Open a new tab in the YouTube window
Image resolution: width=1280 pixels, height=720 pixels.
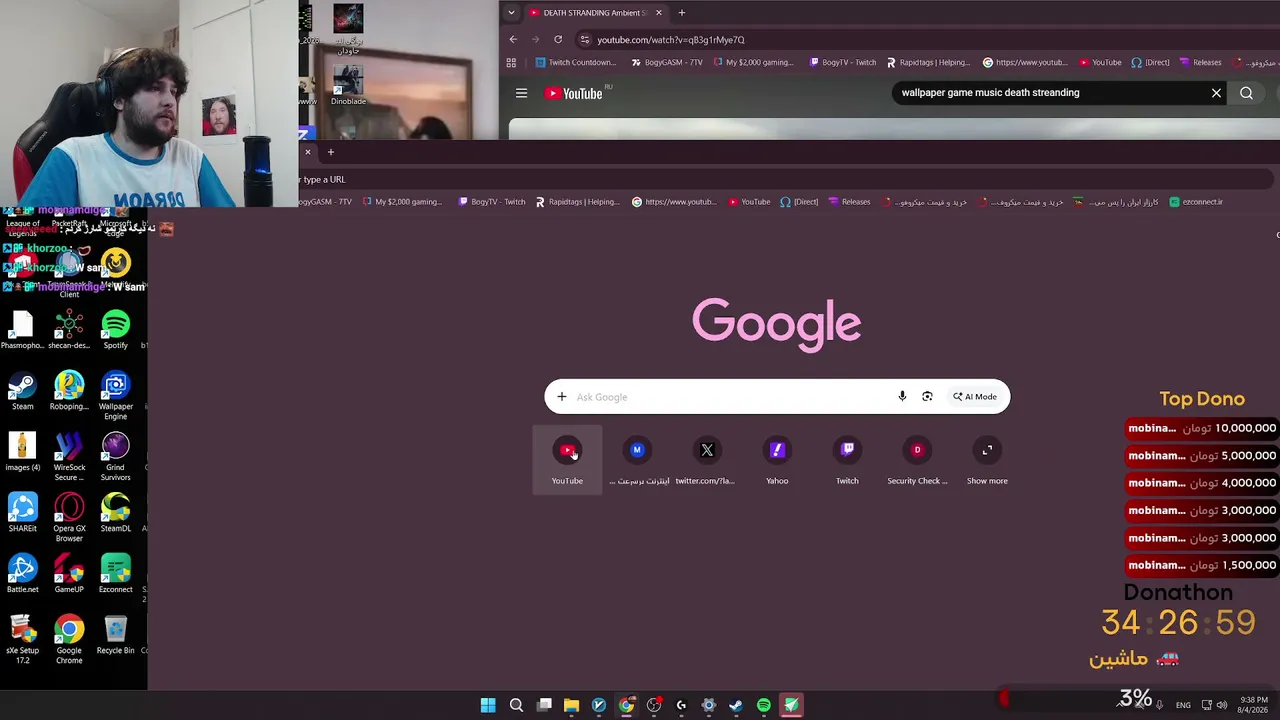coord(681,13)
